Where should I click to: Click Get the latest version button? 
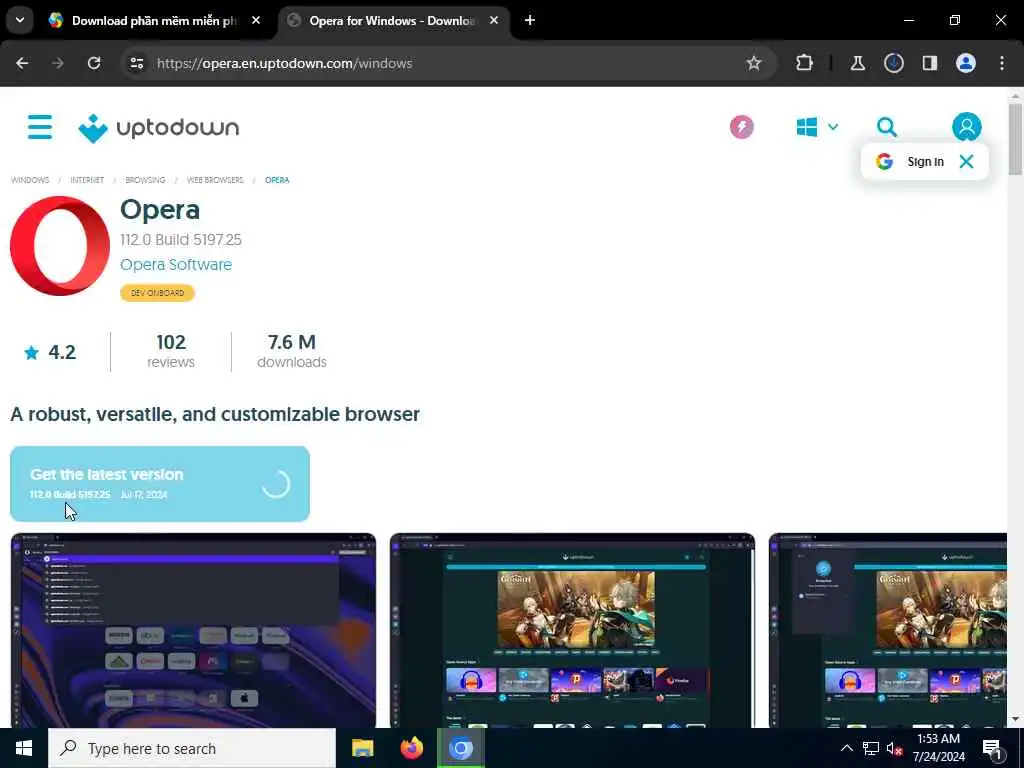pyautogui.click(x=160, y=484)
